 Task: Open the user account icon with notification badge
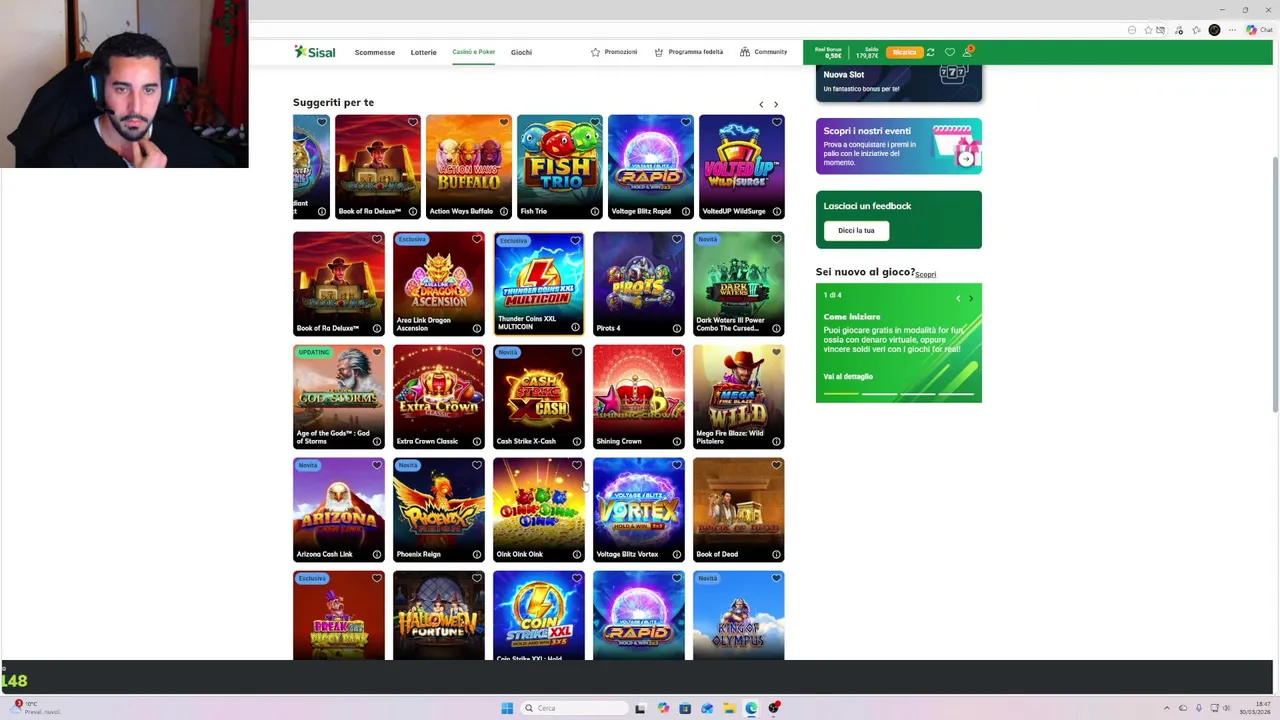coord(967,51)
